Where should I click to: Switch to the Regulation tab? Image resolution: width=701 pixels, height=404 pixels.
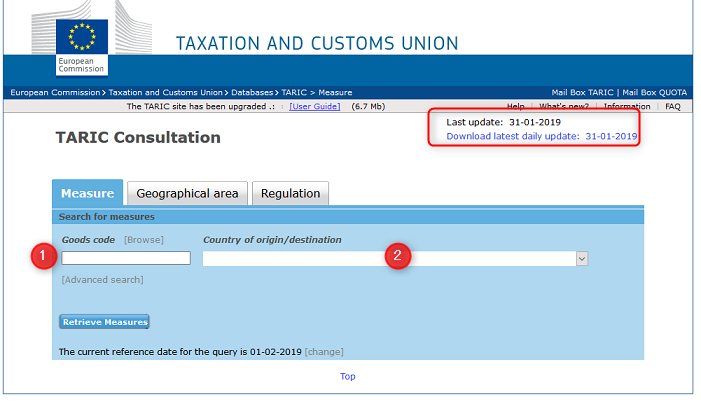point(291,194)
